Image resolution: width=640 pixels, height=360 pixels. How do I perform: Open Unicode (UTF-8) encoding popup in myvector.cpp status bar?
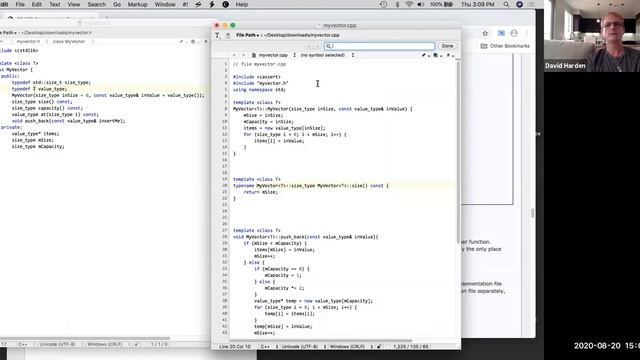[302, 347]
